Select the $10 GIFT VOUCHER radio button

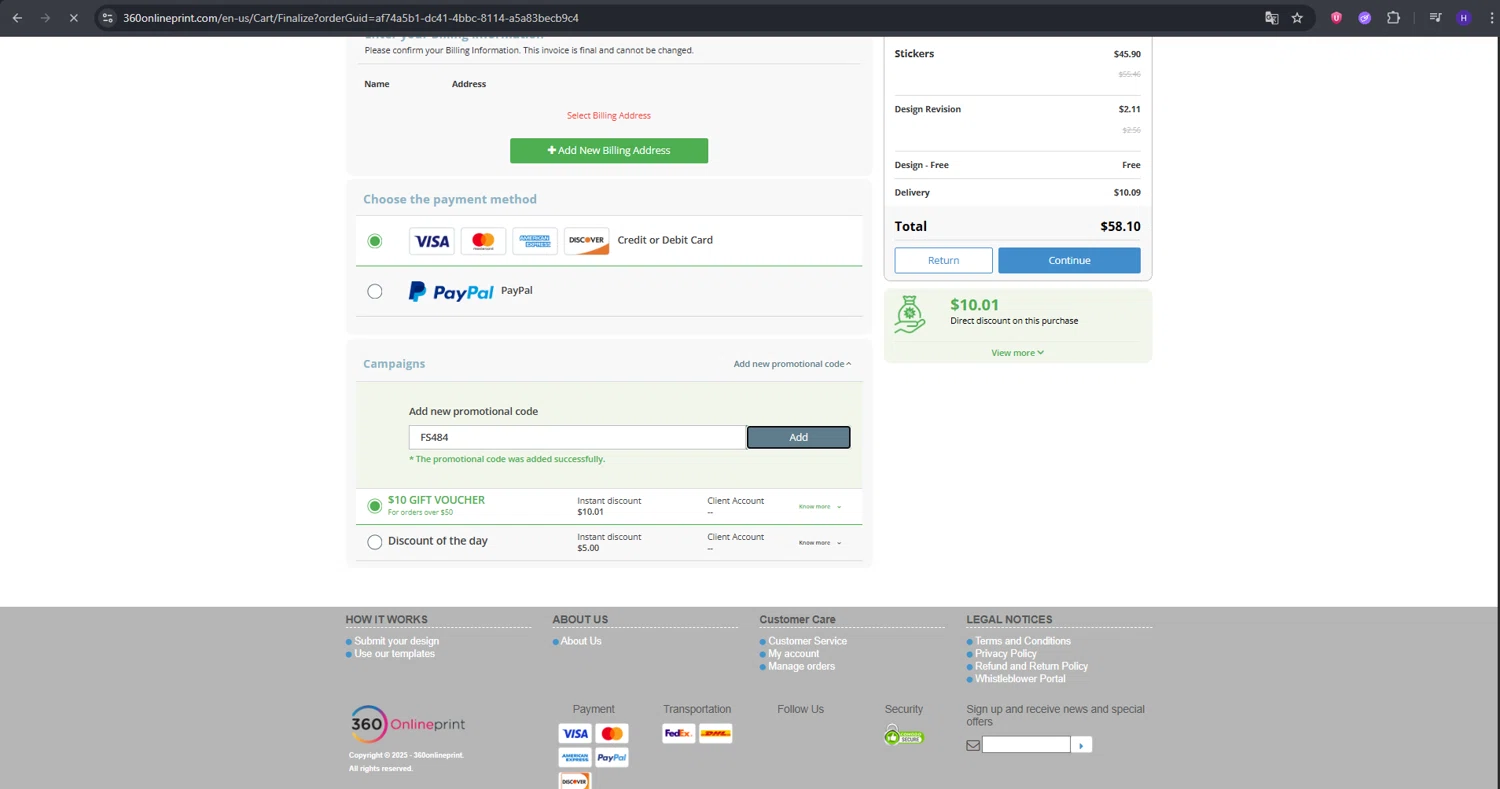click(374, 506)
